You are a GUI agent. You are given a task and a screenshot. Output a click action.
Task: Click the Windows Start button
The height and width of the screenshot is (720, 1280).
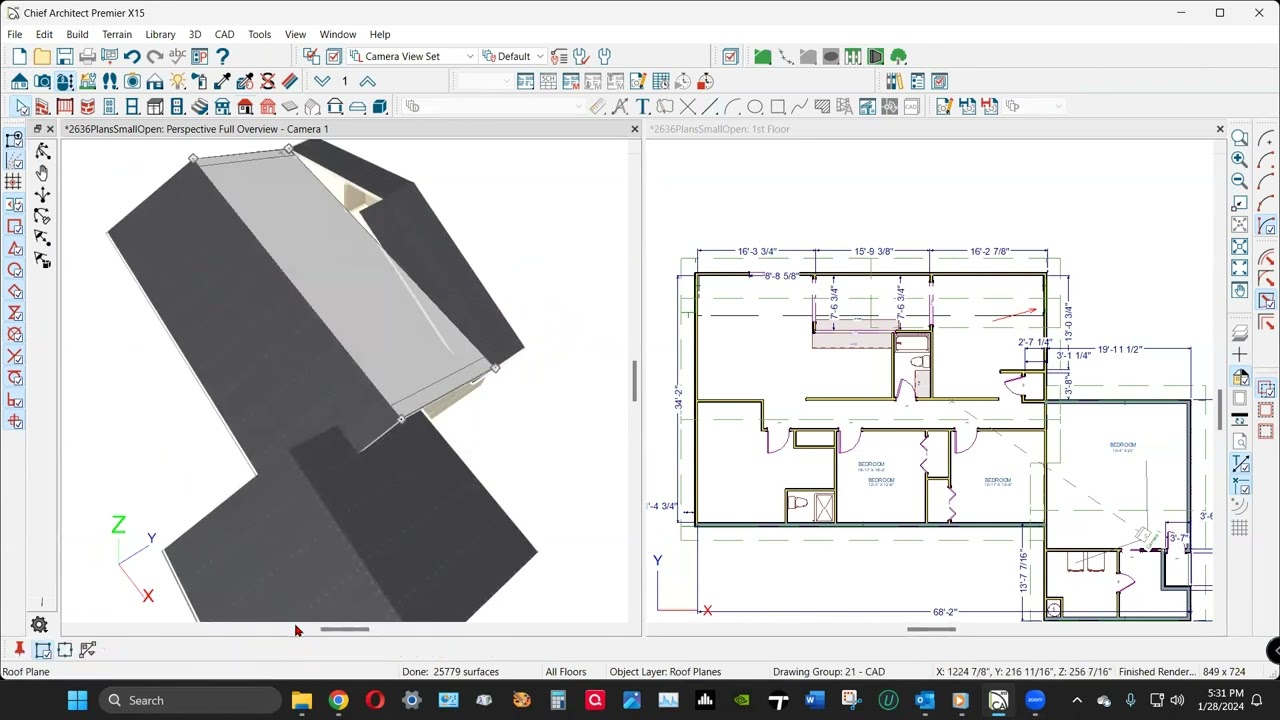click(x=77, y=700)
